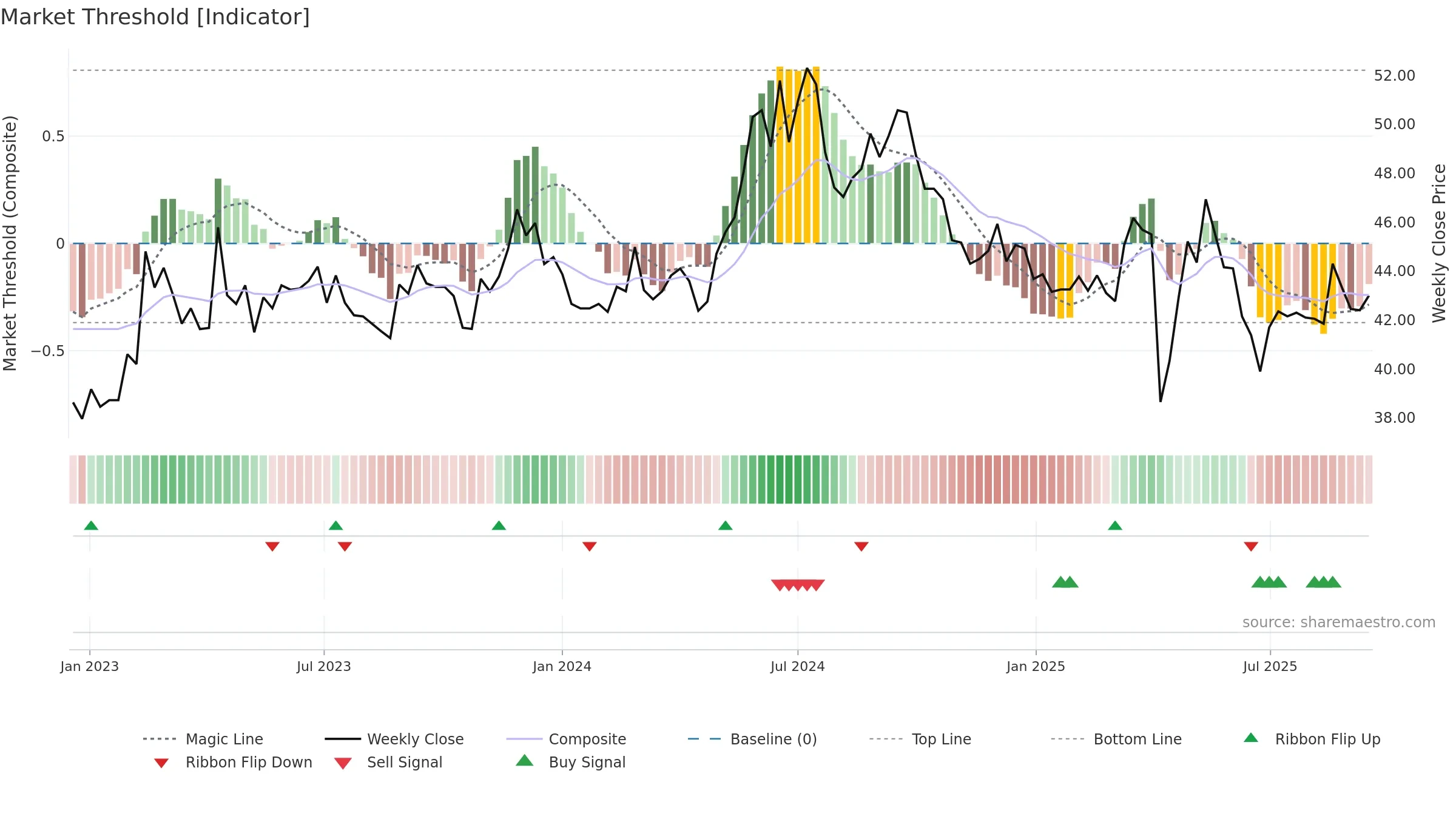This screenshot has width=1456, height=819.
Task: Click the 0.5 composite axis label
Action: 53,136
